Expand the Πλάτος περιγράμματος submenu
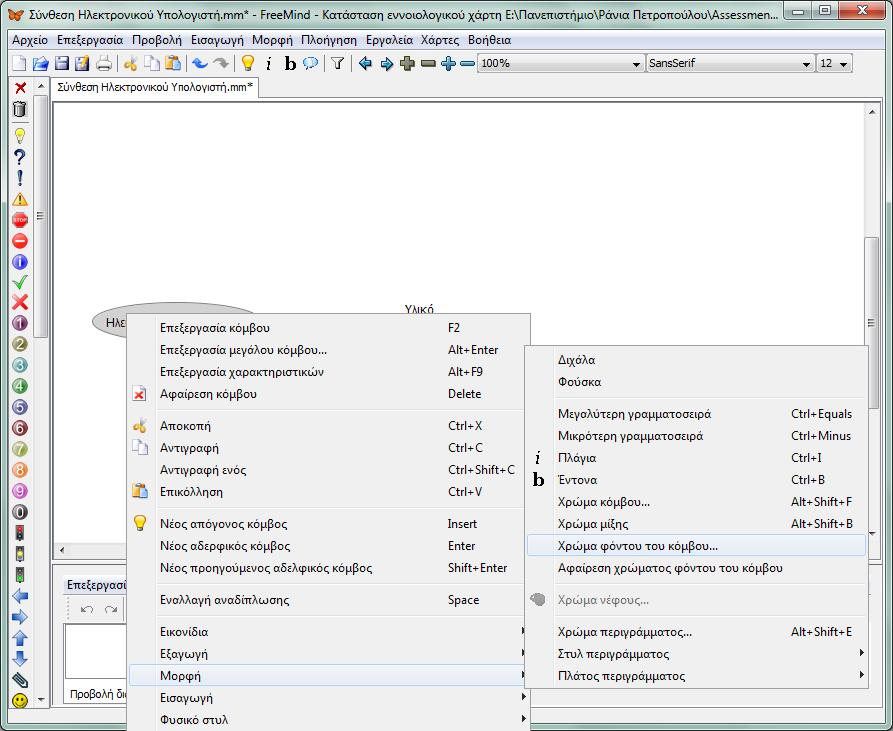Viewport: 893px width, 731px height. pos(696,676)
